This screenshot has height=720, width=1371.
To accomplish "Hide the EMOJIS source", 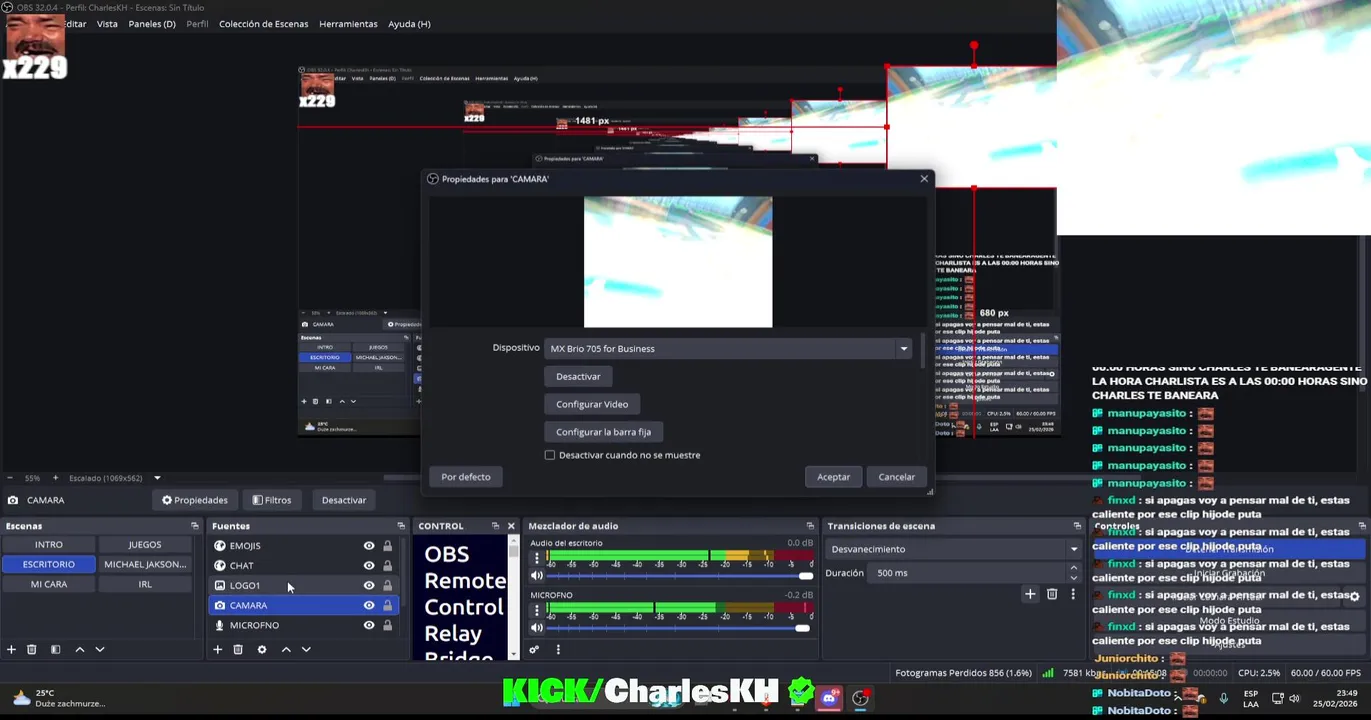I will pos(369,546).
